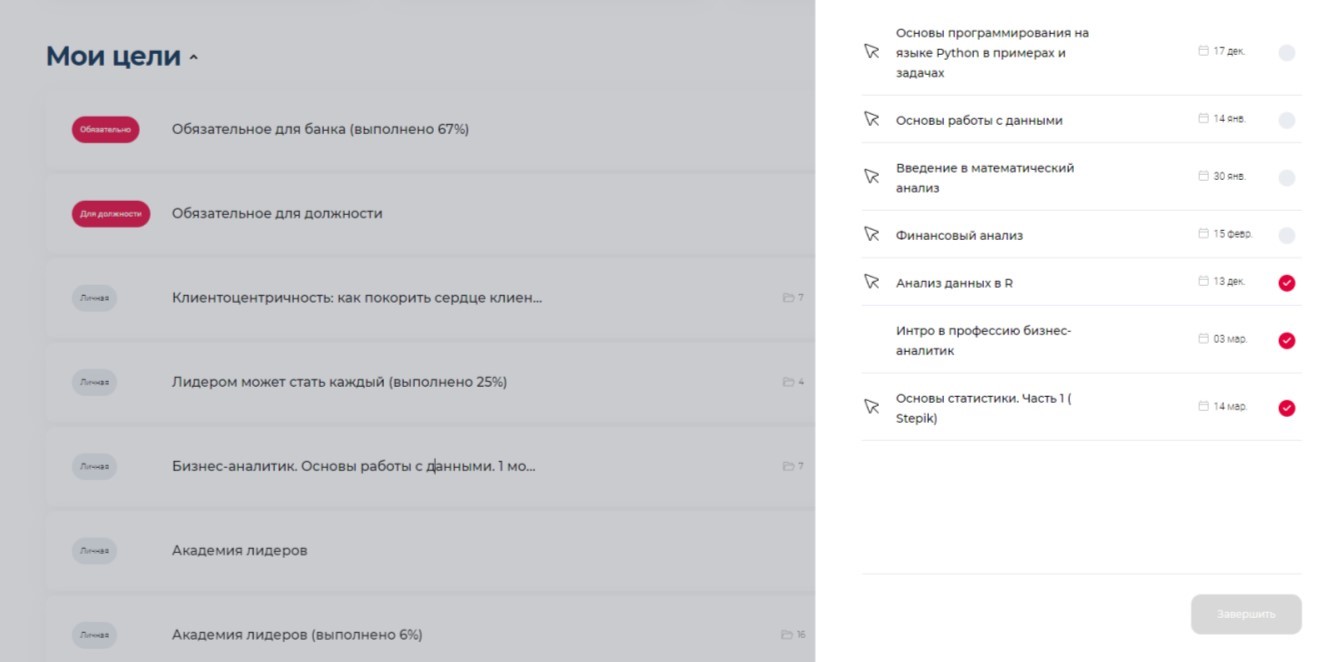1329x662 pixels.
Task: Click cursor icon beside Python programming course
Action: [x=871, y=52]
